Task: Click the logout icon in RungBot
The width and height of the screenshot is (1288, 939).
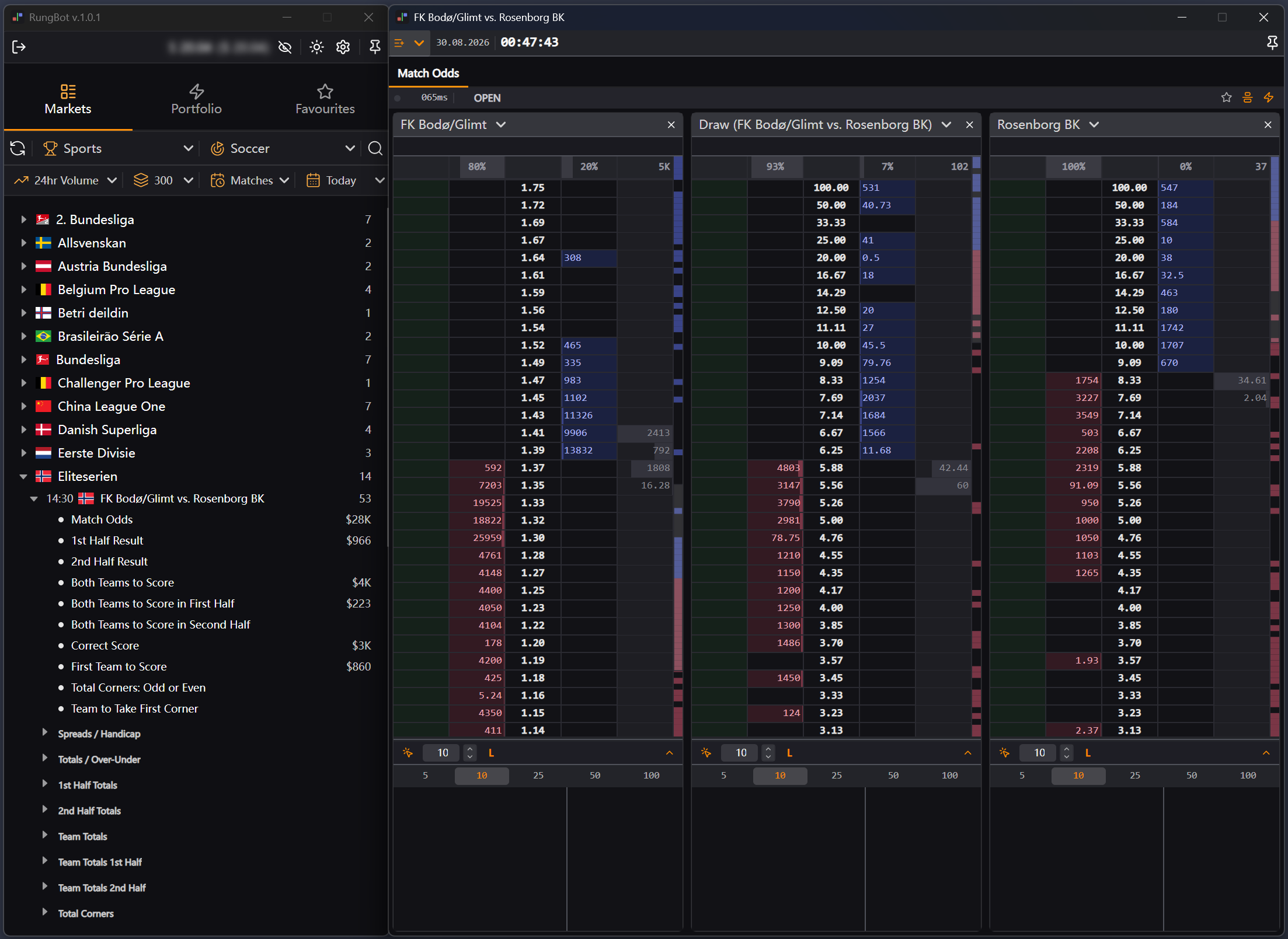Action: point(19,47)
